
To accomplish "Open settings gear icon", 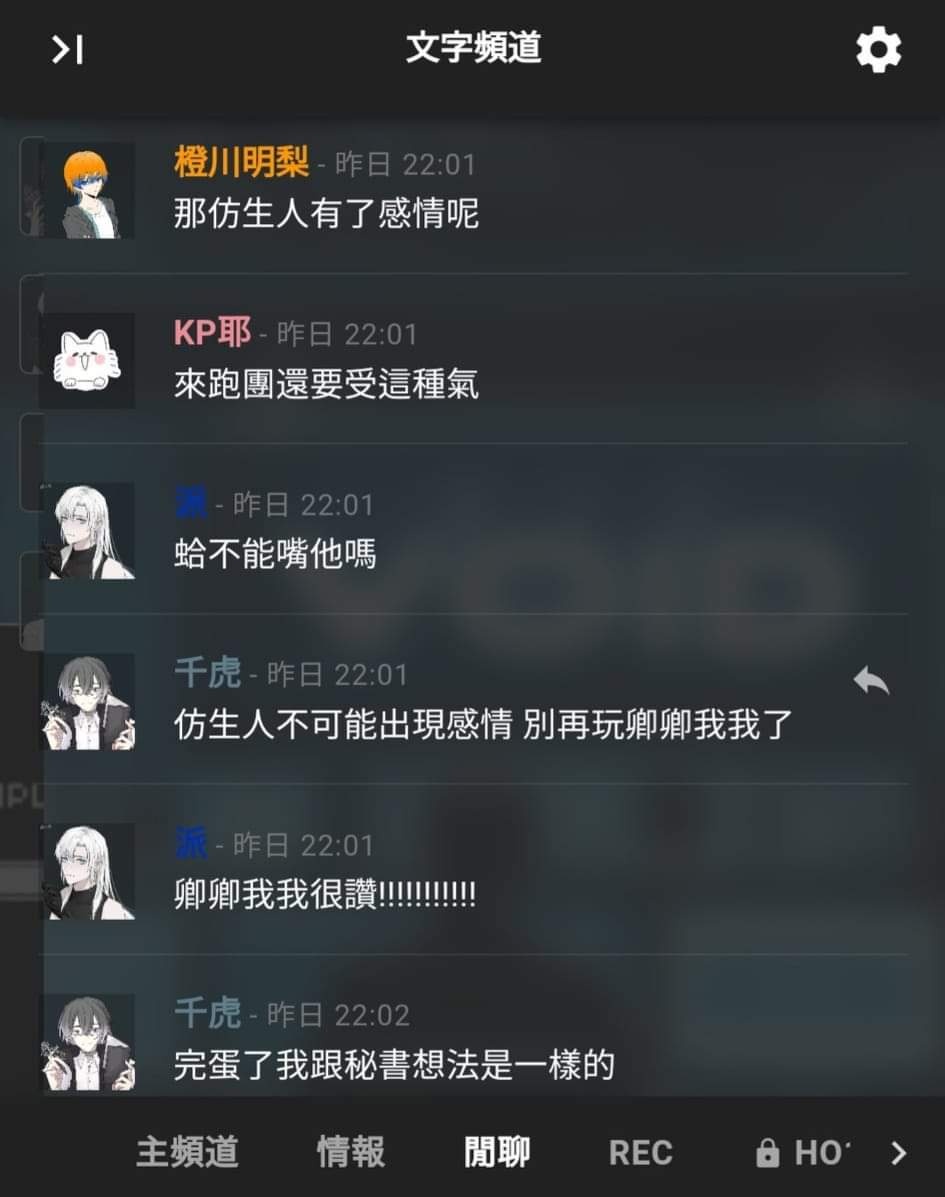I will [x=879, y=50].
